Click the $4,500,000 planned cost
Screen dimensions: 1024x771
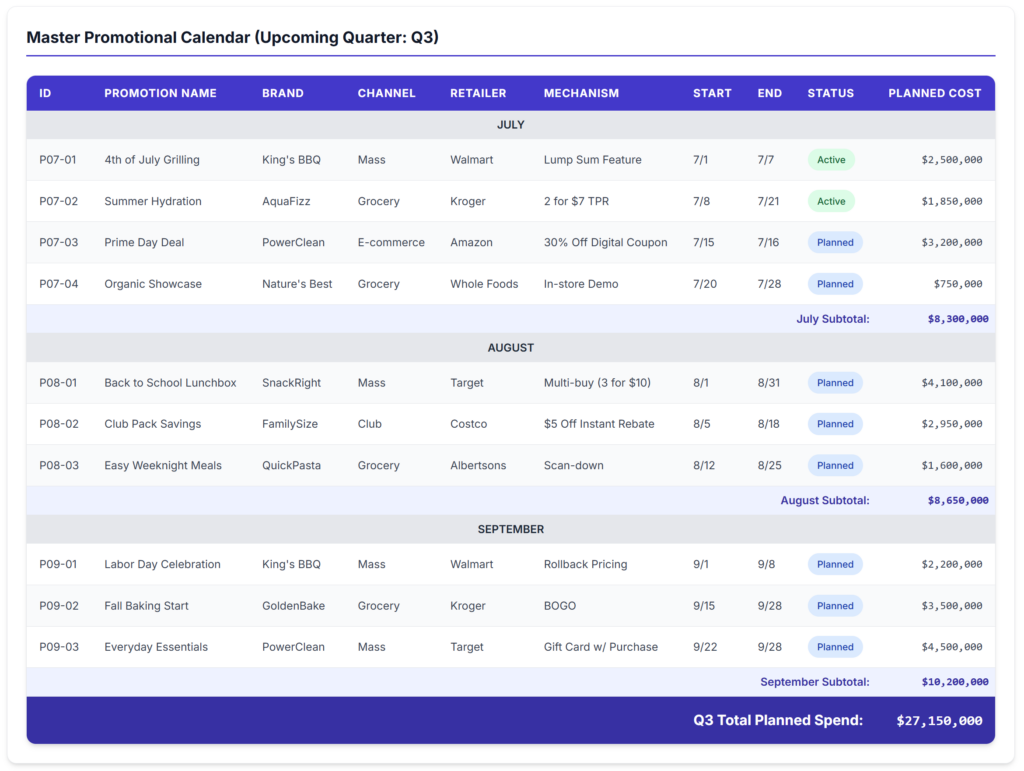pyautogui.click(x=952, y=647)
